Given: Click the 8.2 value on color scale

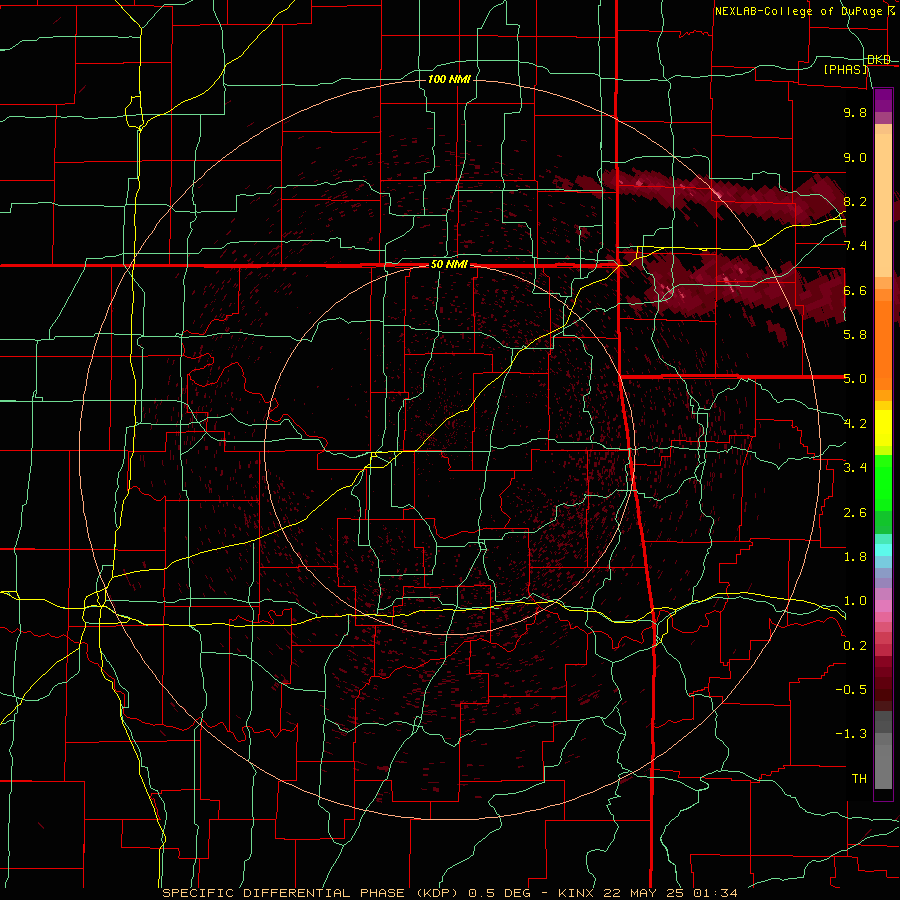Looking at the screenshot, I should pos(855,201).
